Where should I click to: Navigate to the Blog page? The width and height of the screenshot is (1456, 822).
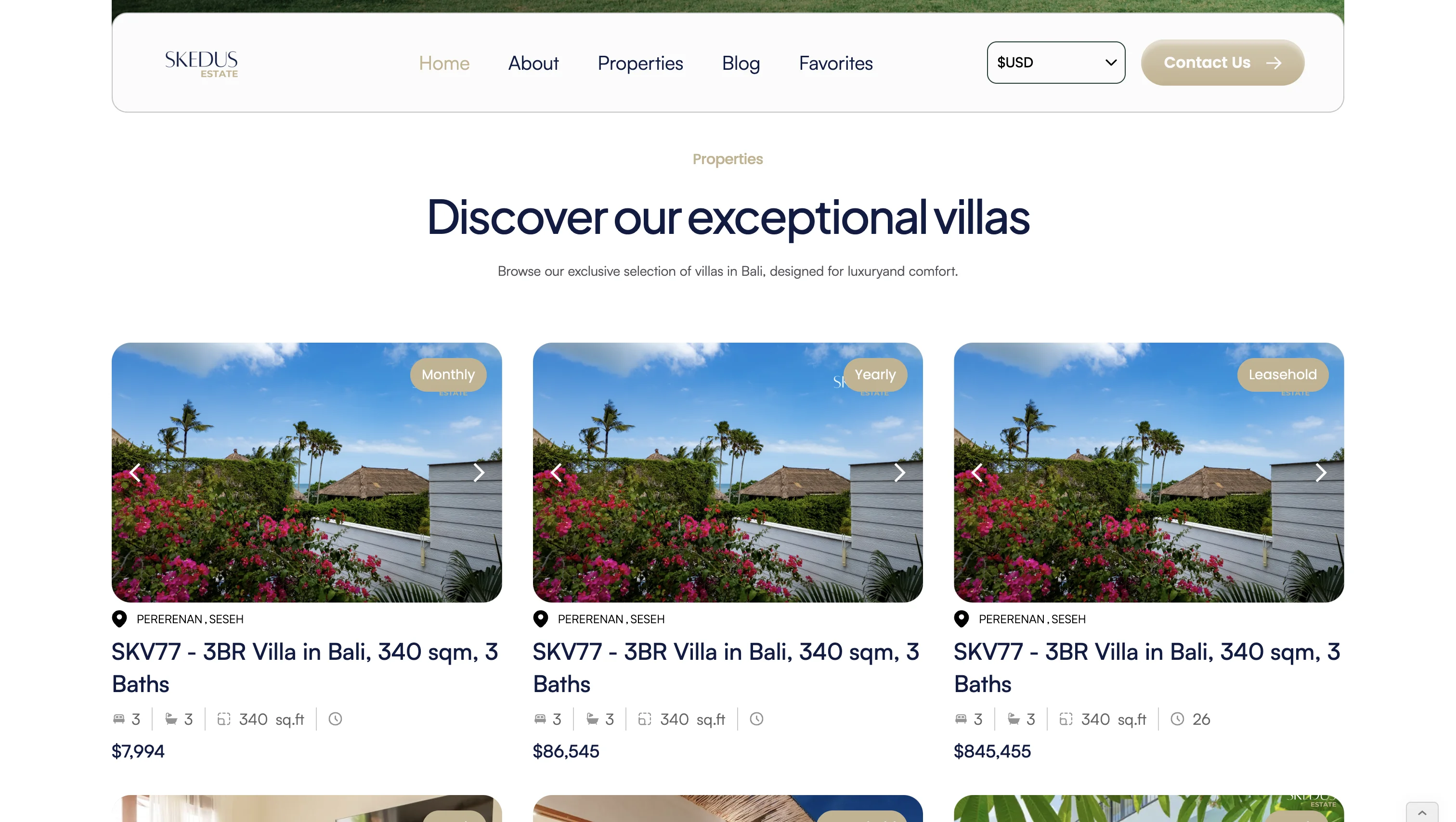[x=741, y=63]
